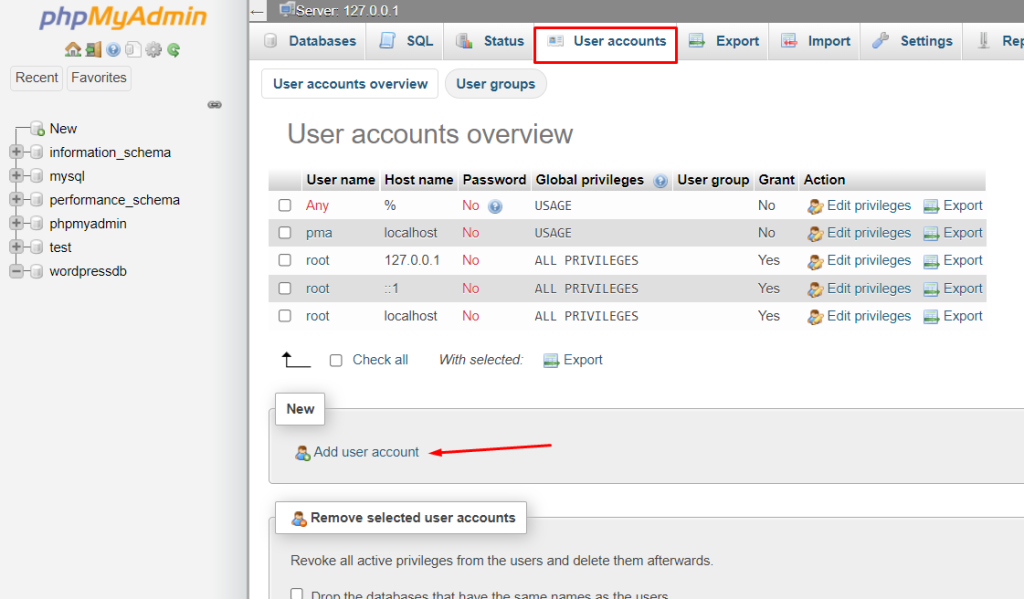Click the Remove selected user accounts icon

[298, 519]
